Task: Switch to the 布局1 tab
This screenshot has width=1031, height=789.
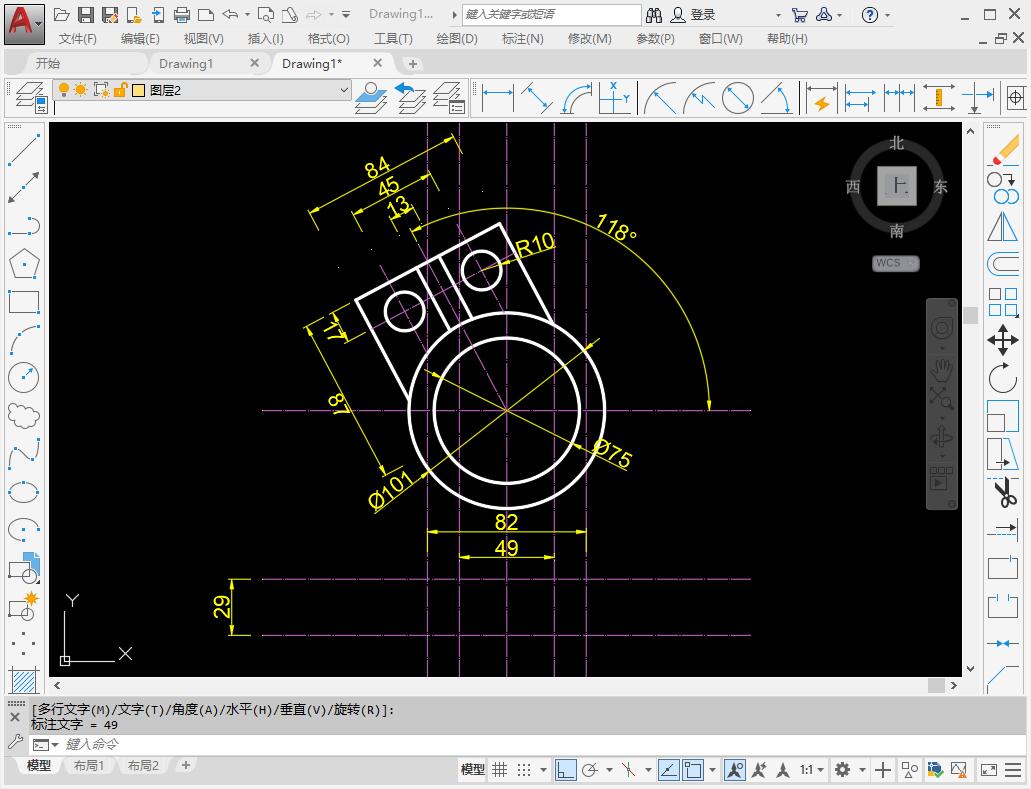Action: pos(89,765)
